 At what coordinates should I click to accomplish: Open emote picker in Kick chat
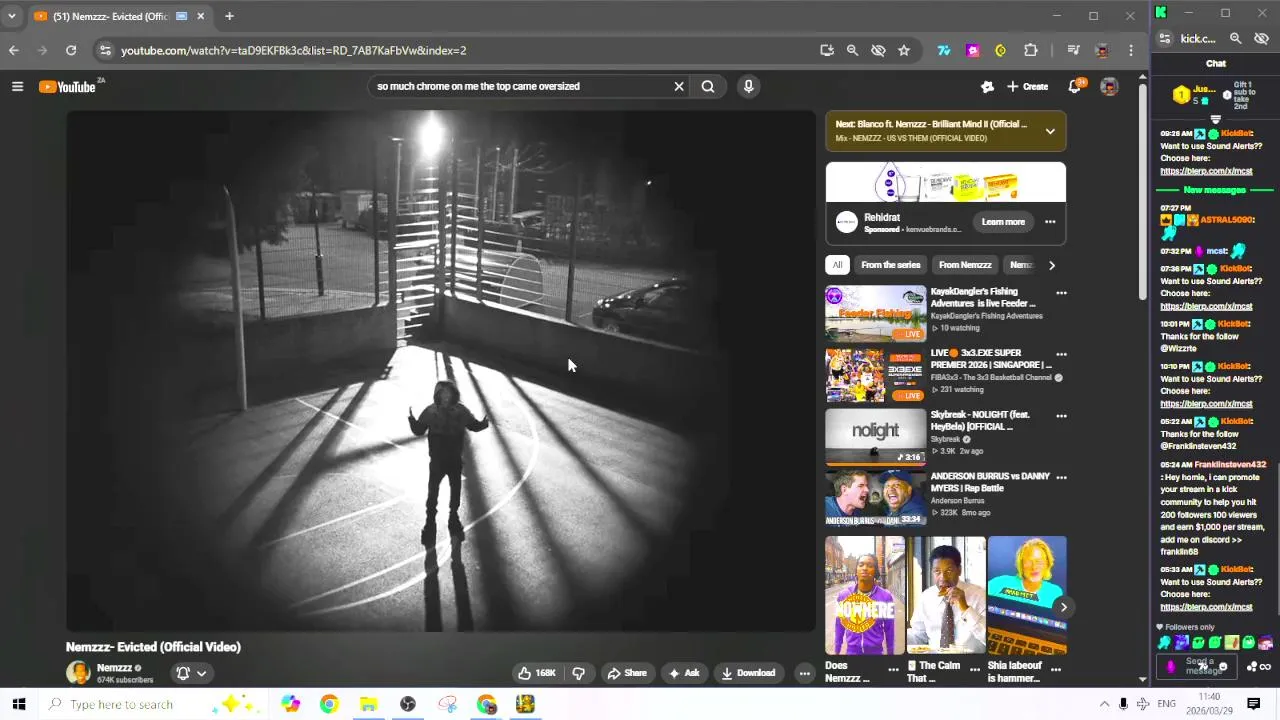(1222, 667)
